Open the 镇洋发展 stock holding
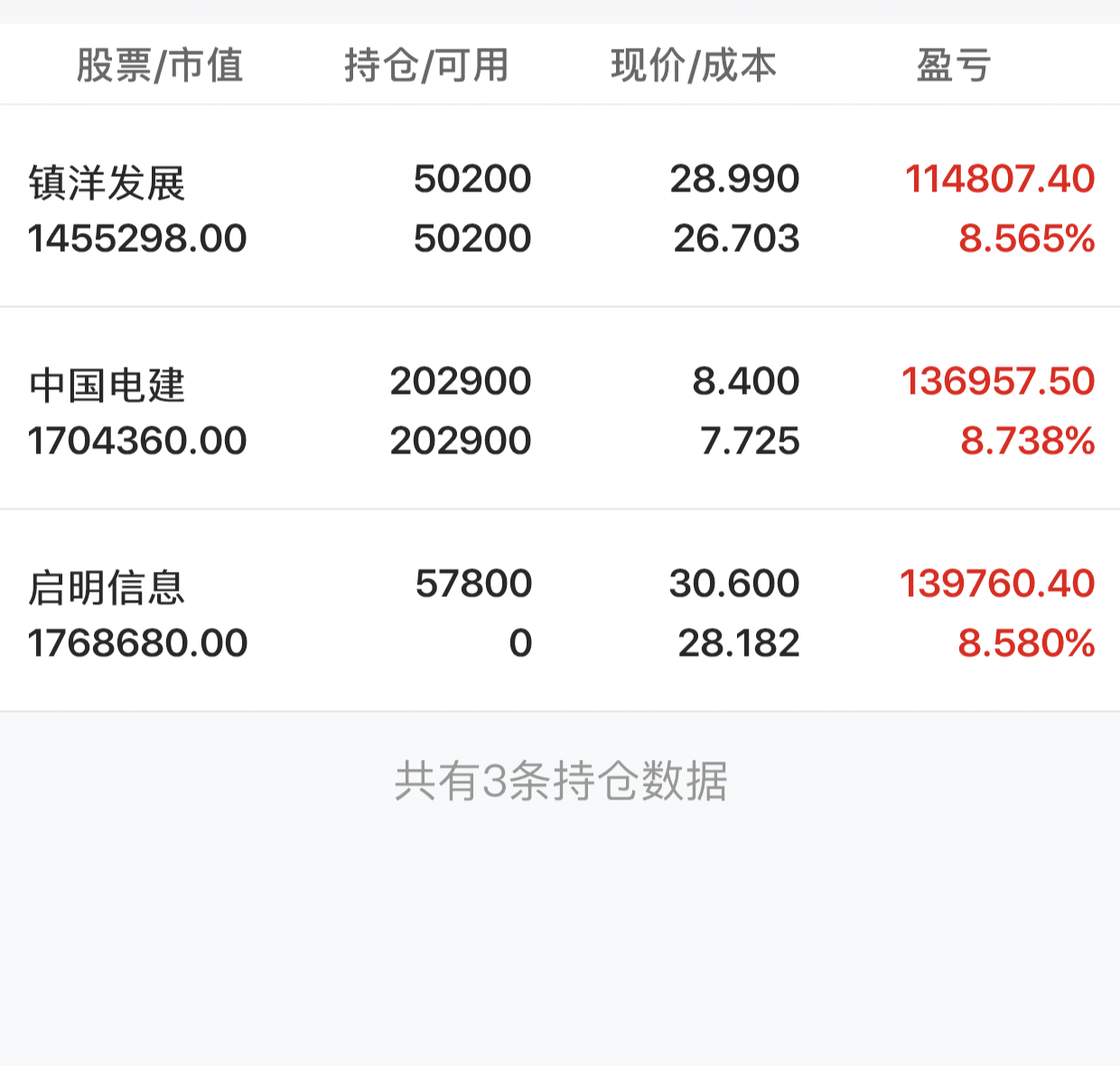 click(x=560, y=207)
